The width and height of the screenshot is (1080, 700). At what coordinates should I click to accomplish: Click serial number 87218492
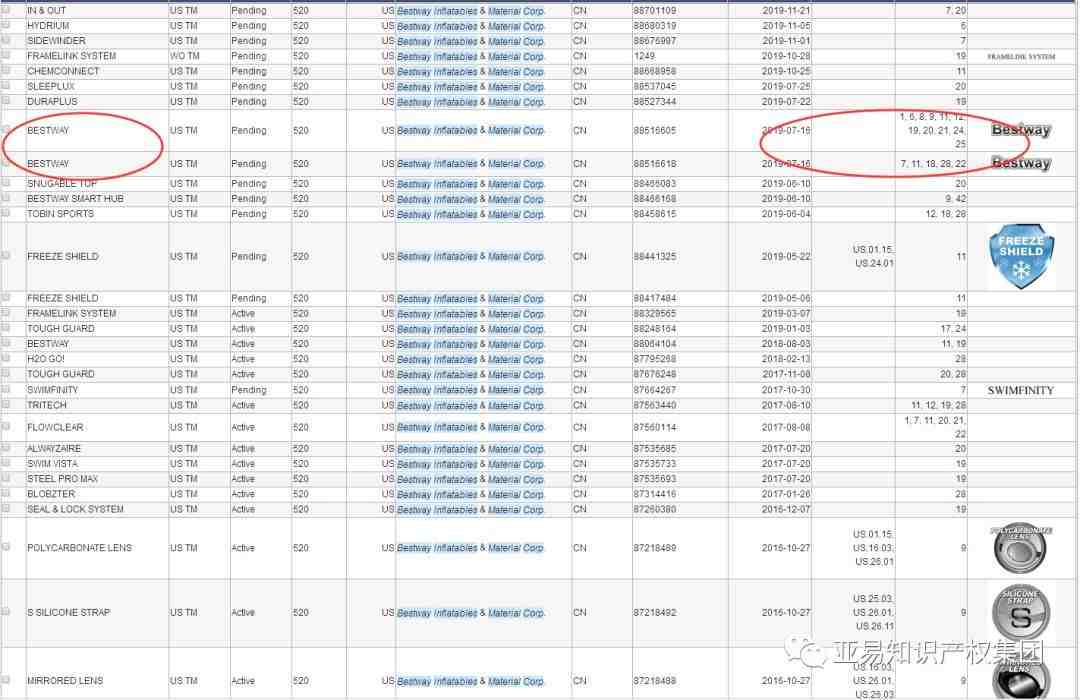click(x=654, y=612)
